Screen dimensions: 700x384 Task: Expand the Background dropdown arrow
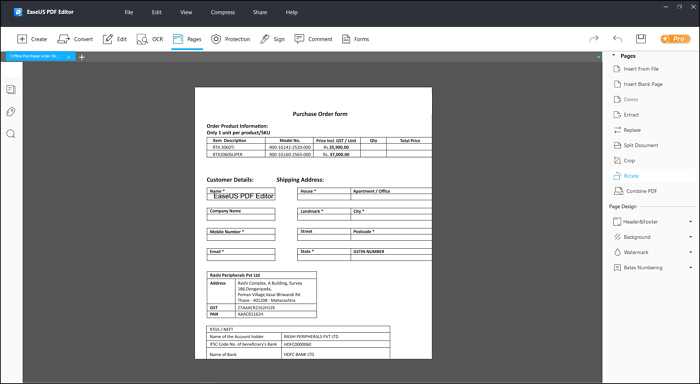pyautogui.click(x=691, y=237)
